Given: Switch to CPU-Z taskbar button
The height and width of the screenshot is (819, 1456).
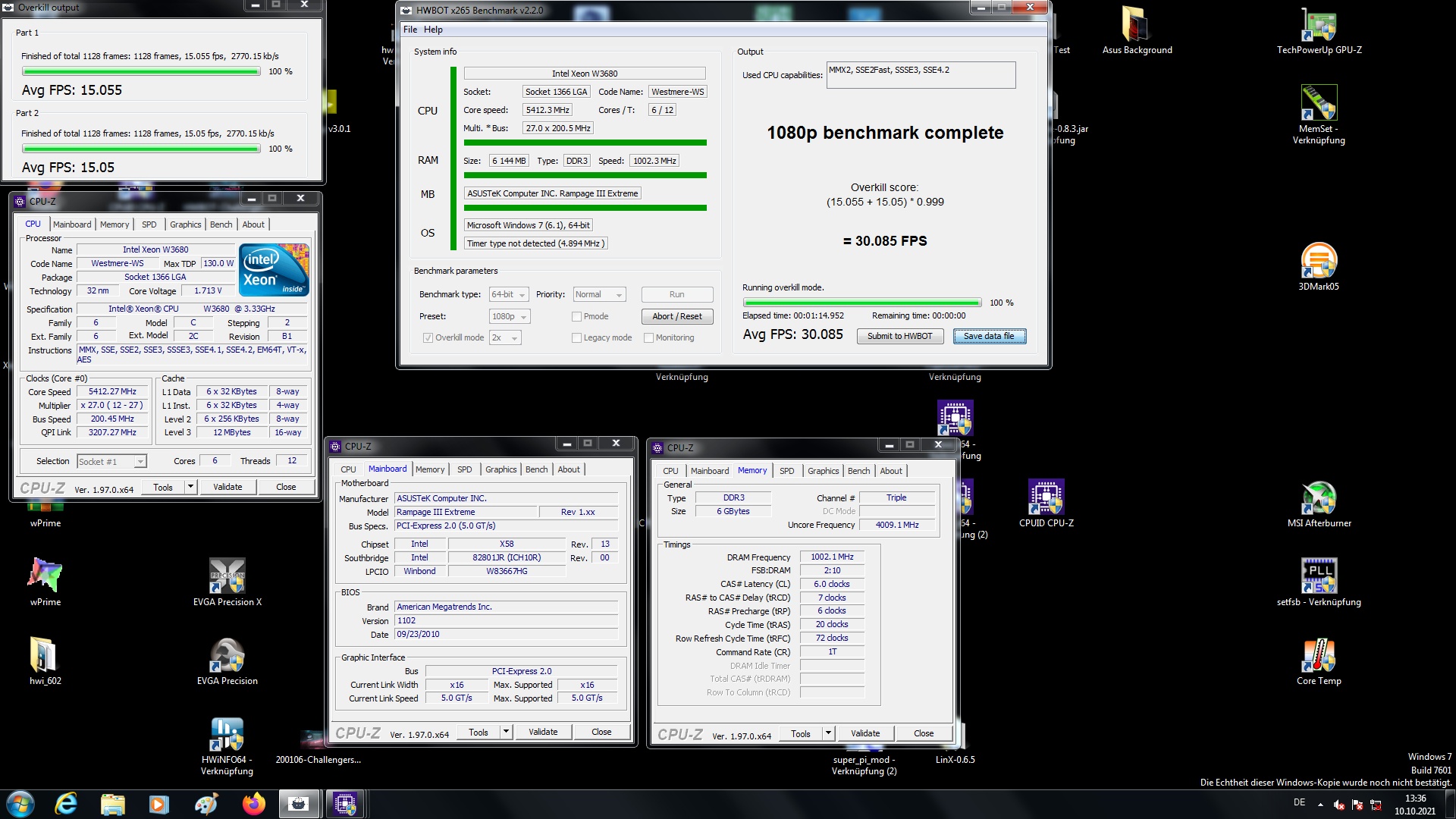Looking at the screenshot, I should 346,804.
